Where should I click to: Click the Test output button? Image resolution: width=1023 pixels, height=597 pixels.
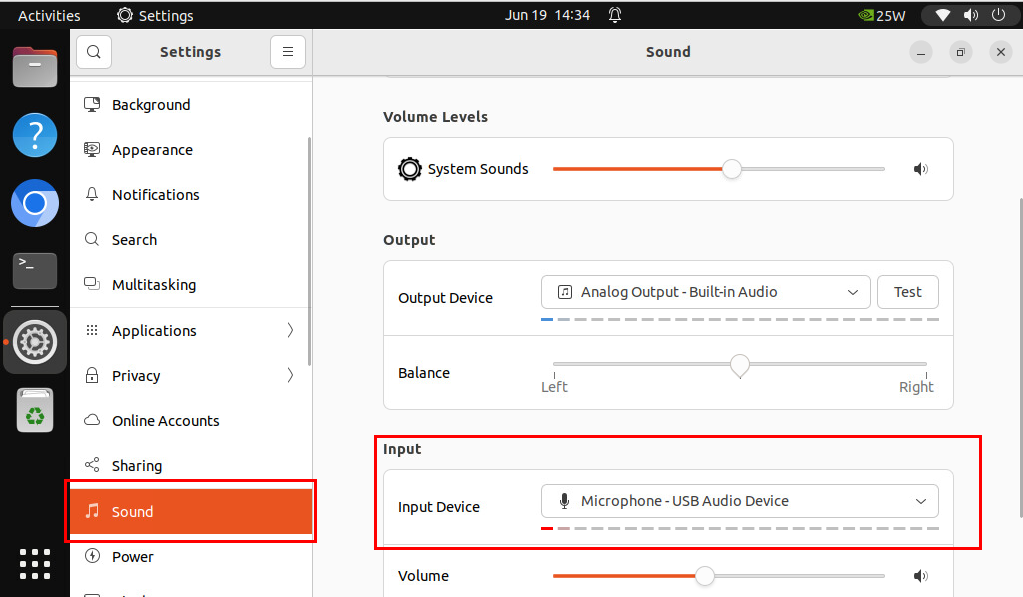click(907, 292)
